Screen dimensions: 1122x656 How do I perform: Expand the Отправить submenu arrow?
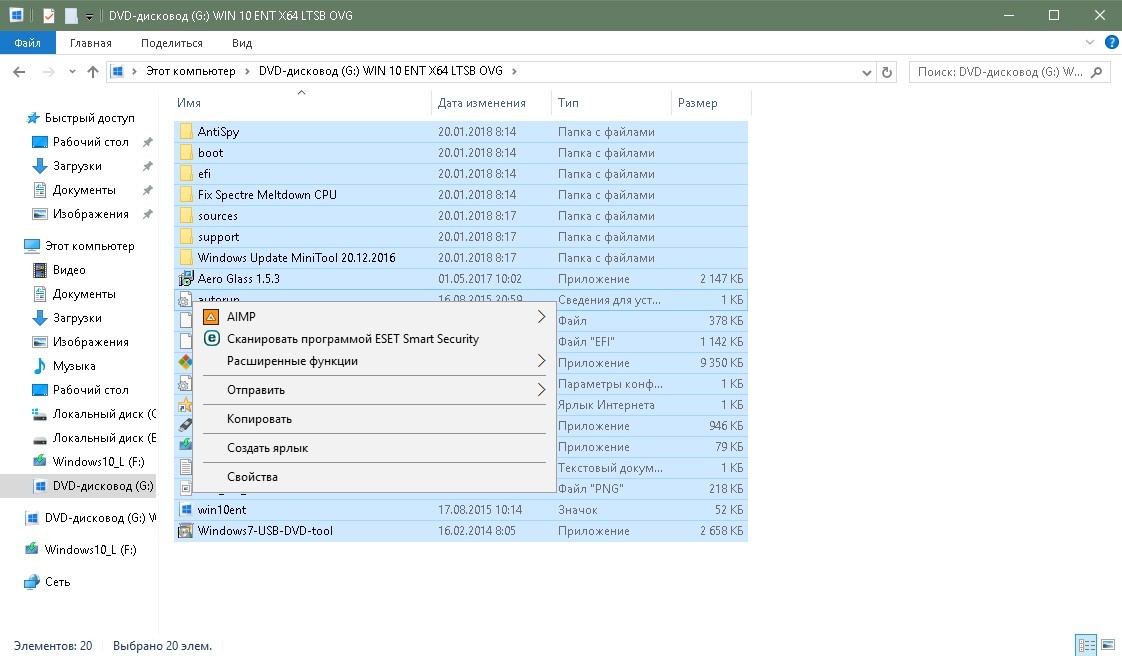[542, 390]
